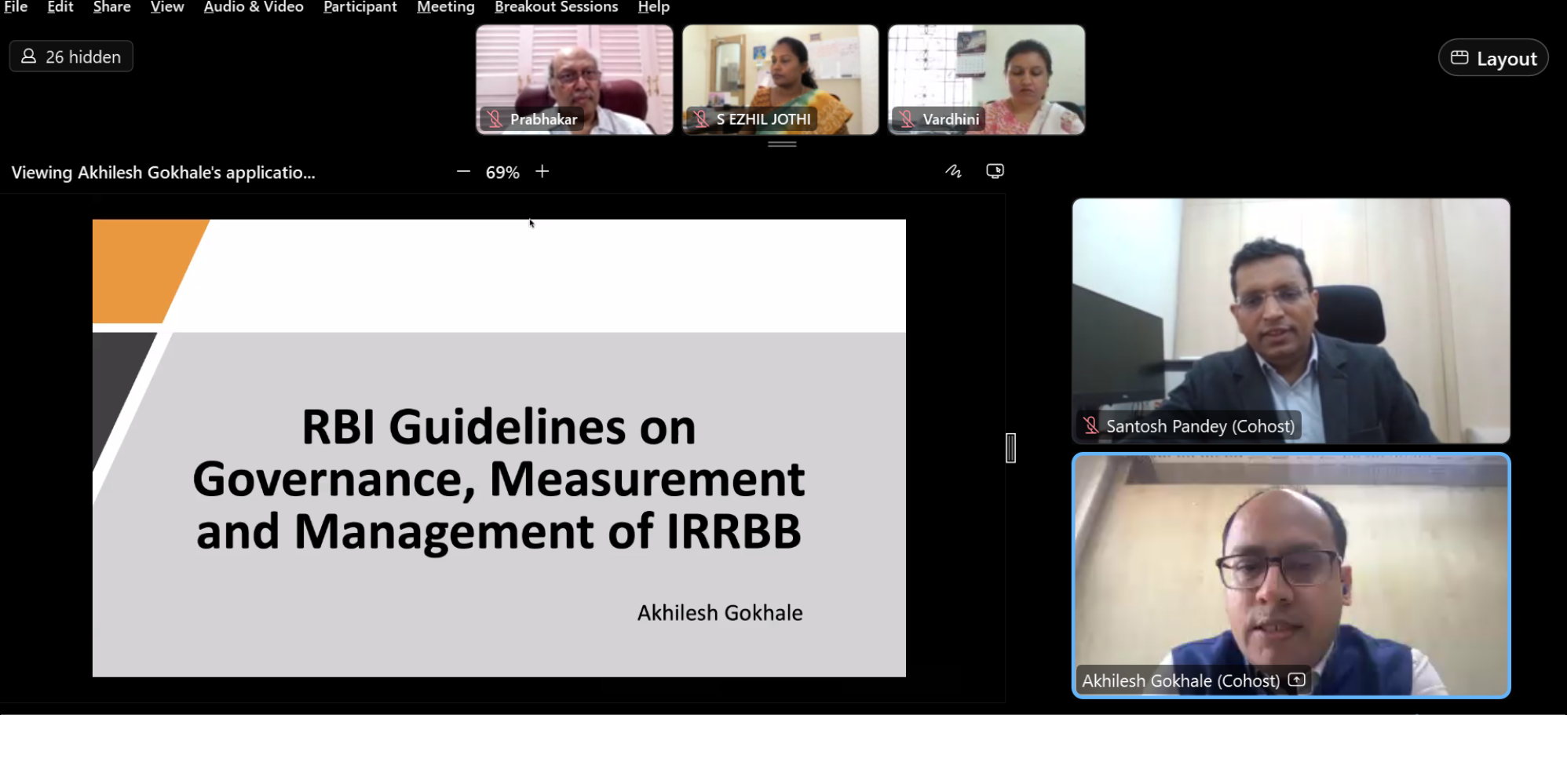The height and width of the screenshot is (784, 1567).
Task: Click the zoom in plus icon
Action: 542,172
